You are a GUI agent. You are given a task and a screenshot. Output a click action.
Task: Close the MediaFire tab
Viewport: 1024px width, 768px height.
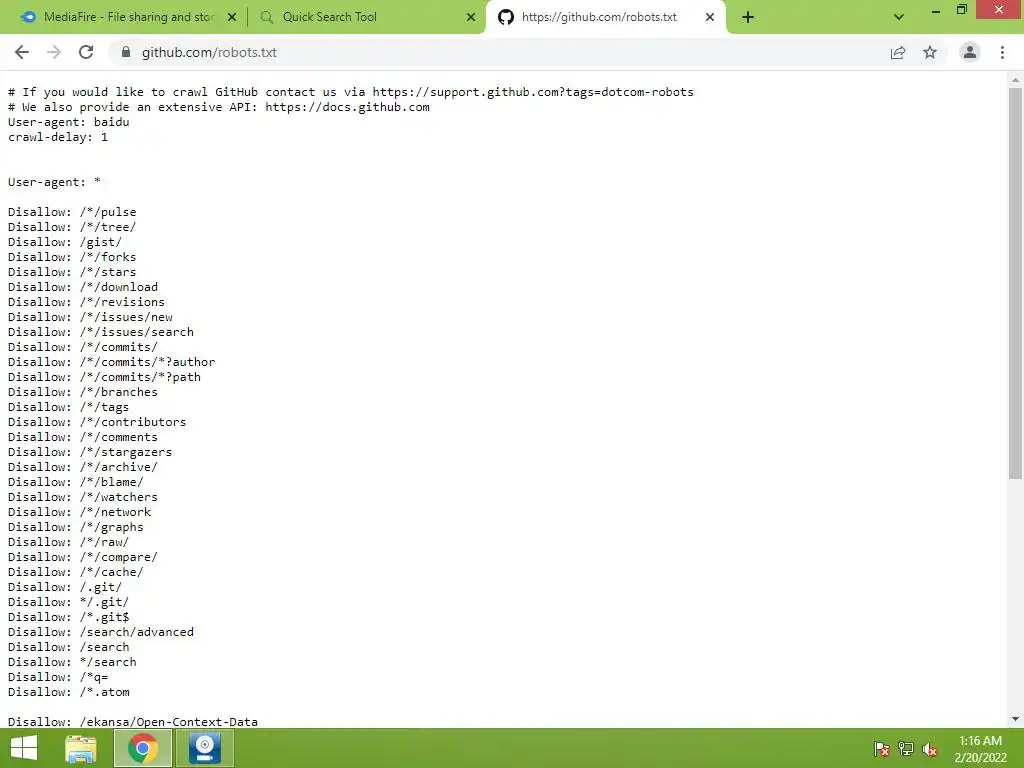pyautogui.click(x=232, y=17)
